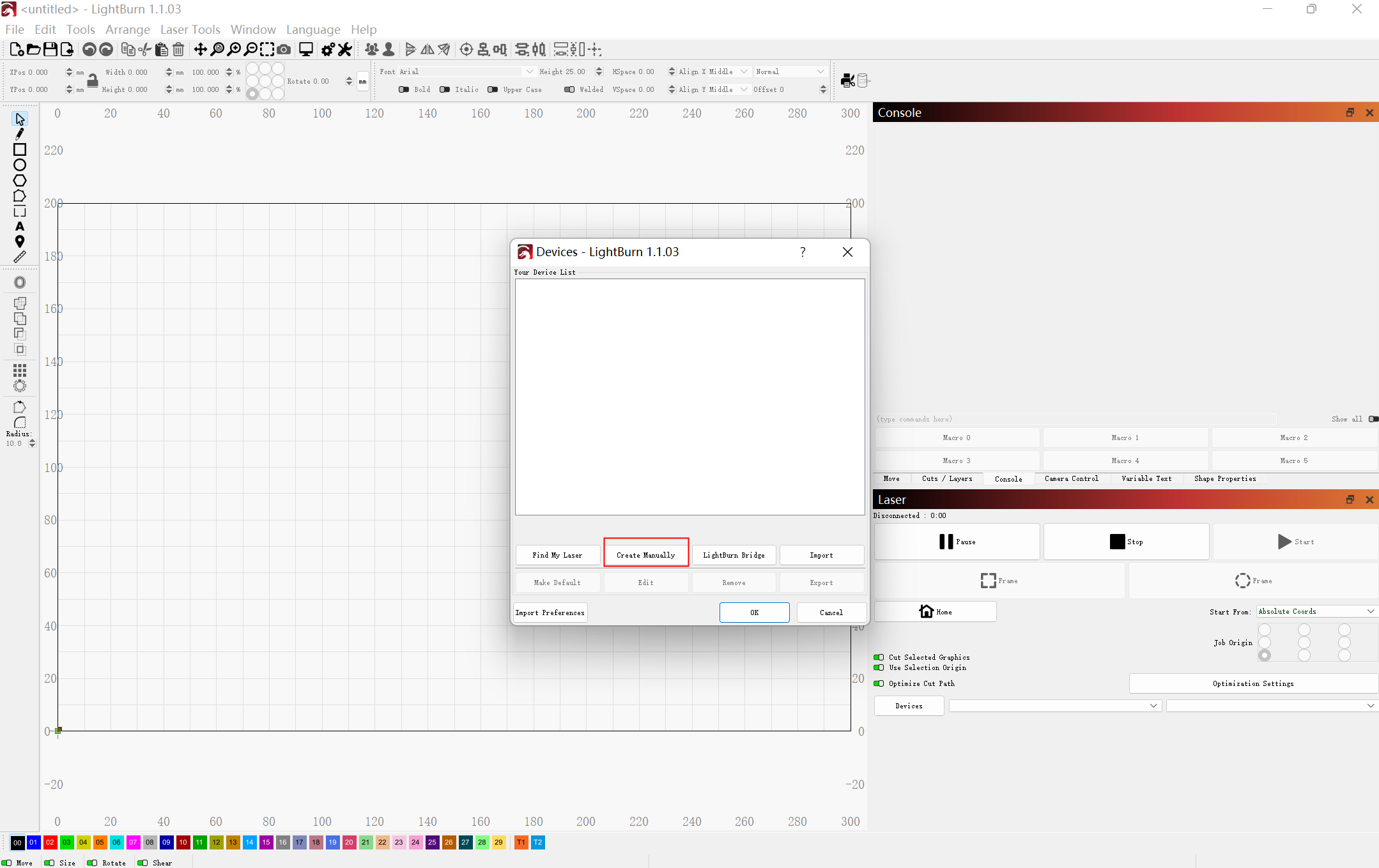Click Create Manually in Devices dialog
The image size is (1379, 868).
click(x=645, y=555)
